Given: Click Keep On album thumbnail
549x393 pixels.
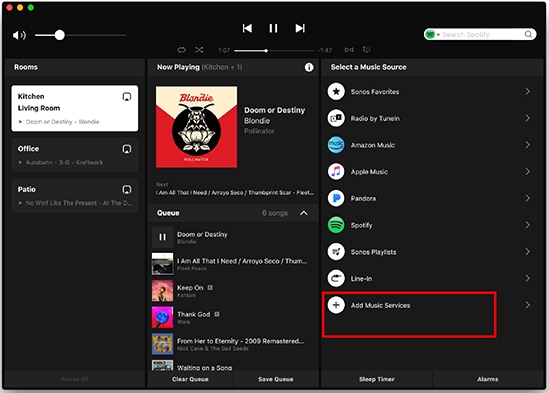Looking at the screenshot, I should pyautogui.click(x=162, y=291).
